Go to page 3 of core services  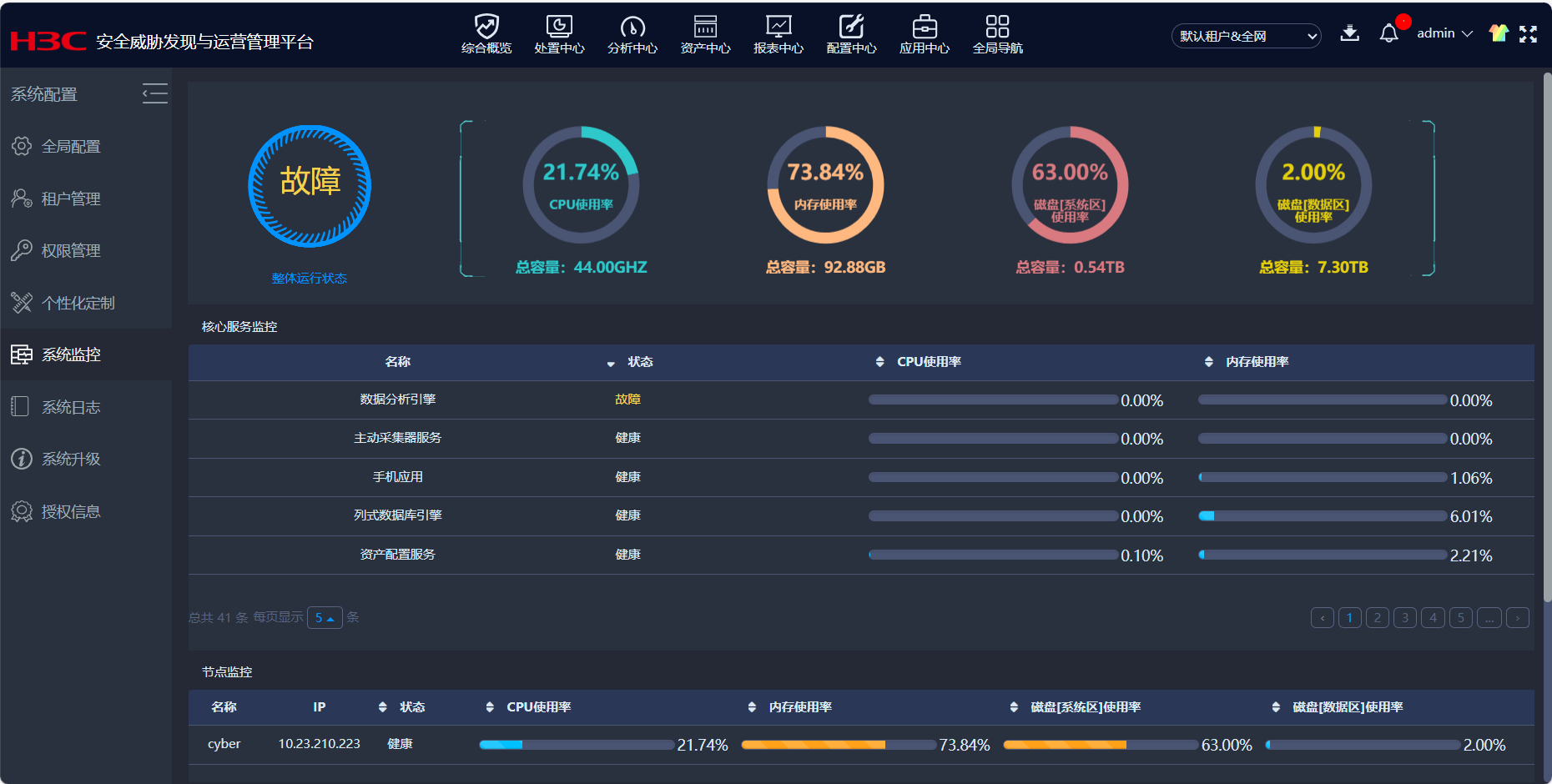[x=1405, y=617]
